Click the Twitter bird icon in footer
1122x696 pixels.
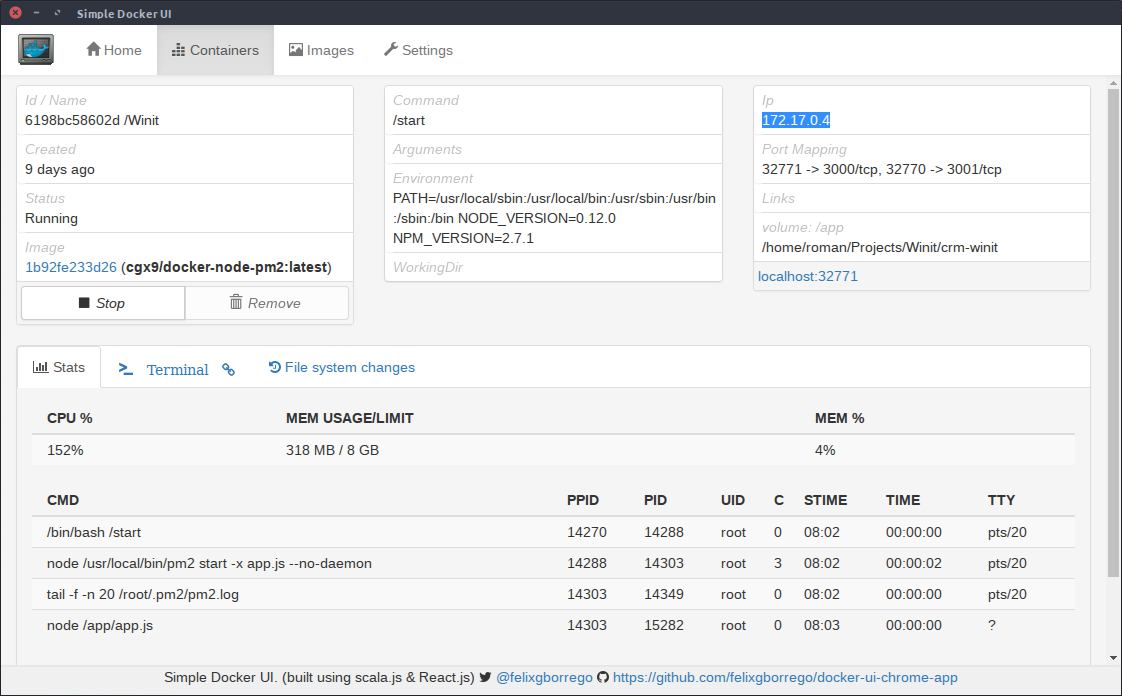pyautogui.click(x=485, y=677)
